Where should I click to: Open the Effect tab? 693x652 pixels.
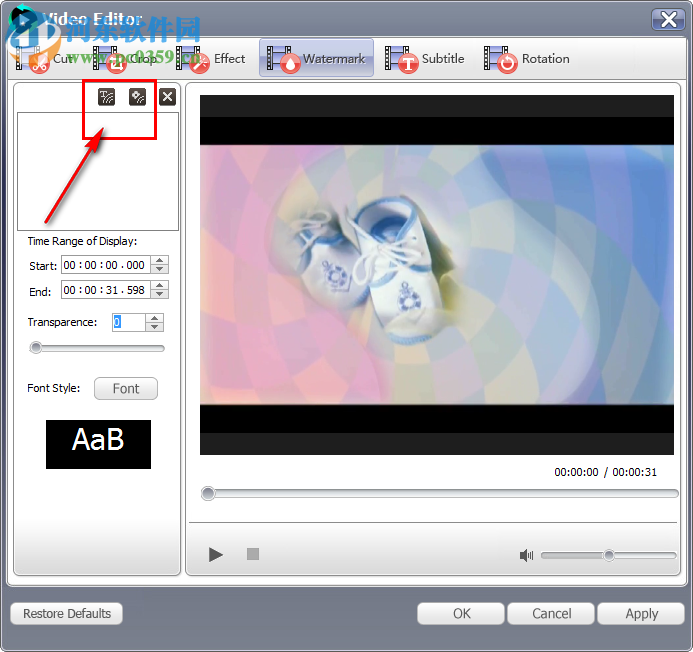coord(210,59)
